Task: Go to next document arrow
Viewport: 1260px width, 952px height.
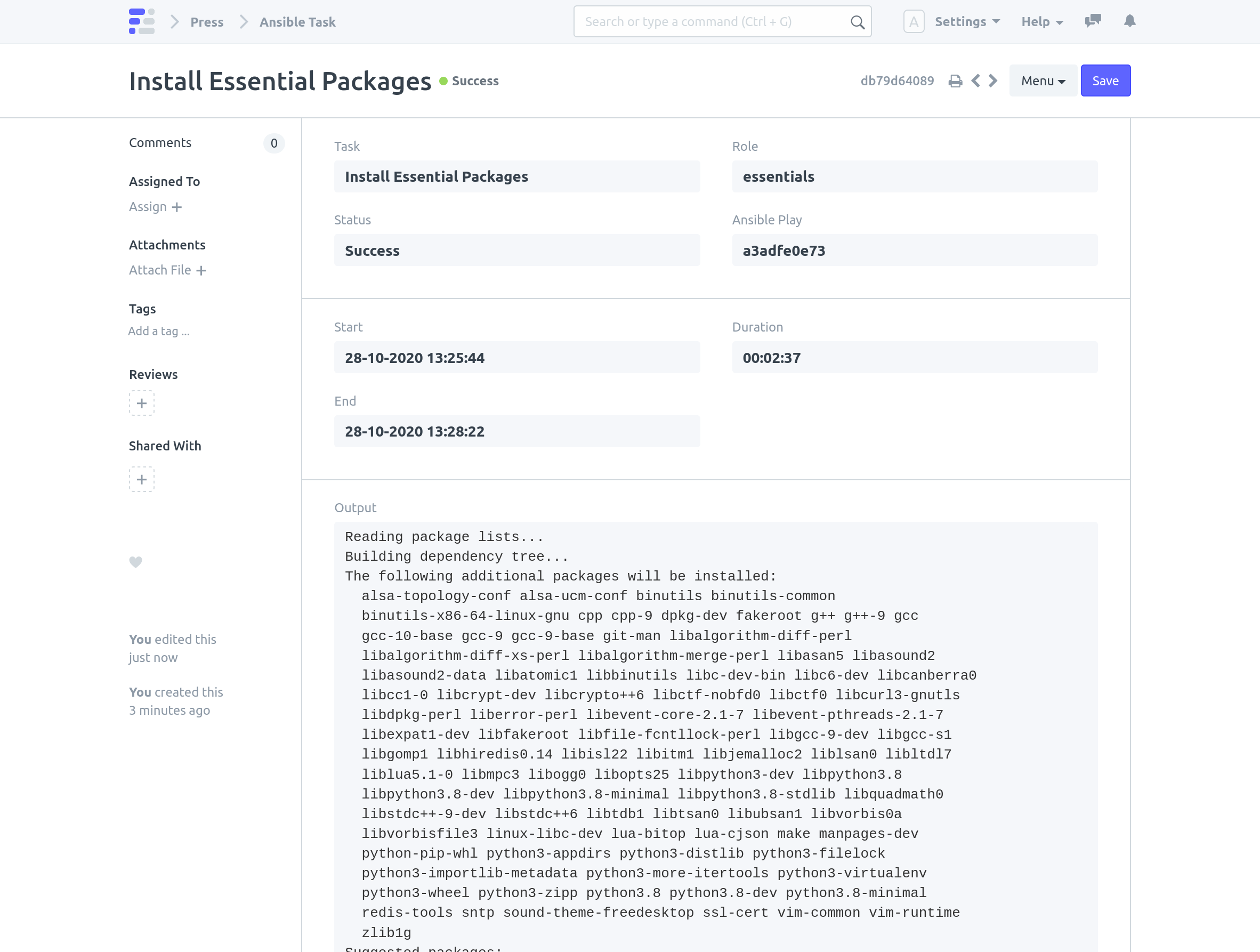Action: click(x=994, y=81)
